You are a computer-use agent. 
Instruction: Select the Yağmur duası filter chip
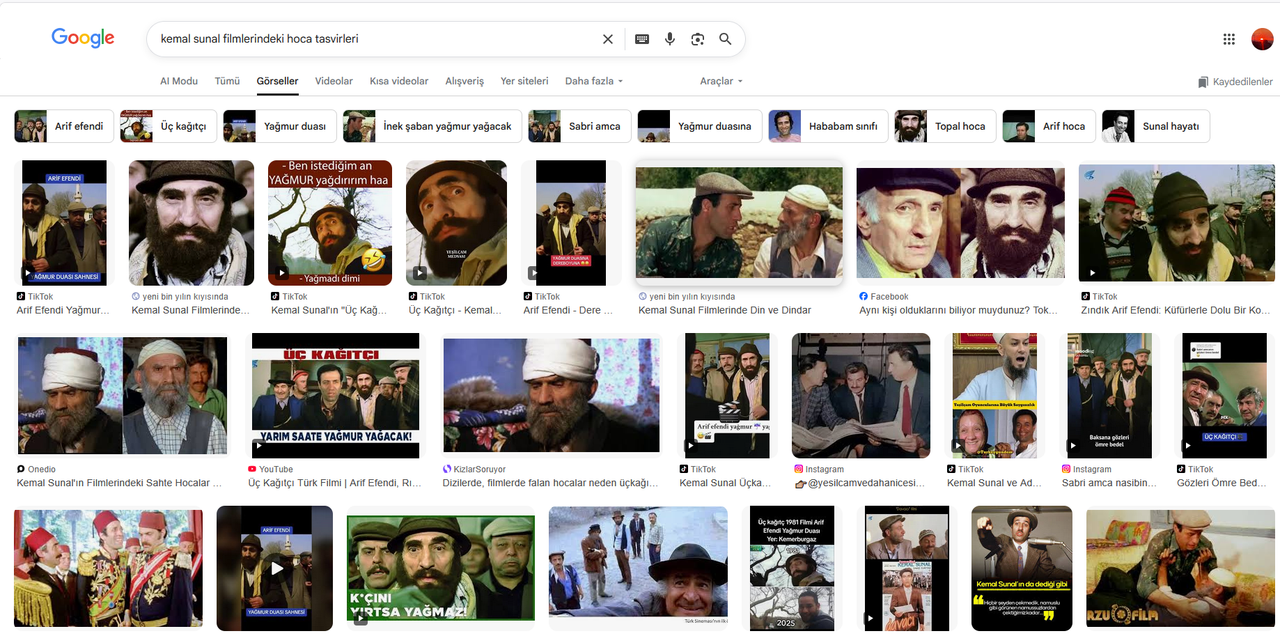[279, 127]
